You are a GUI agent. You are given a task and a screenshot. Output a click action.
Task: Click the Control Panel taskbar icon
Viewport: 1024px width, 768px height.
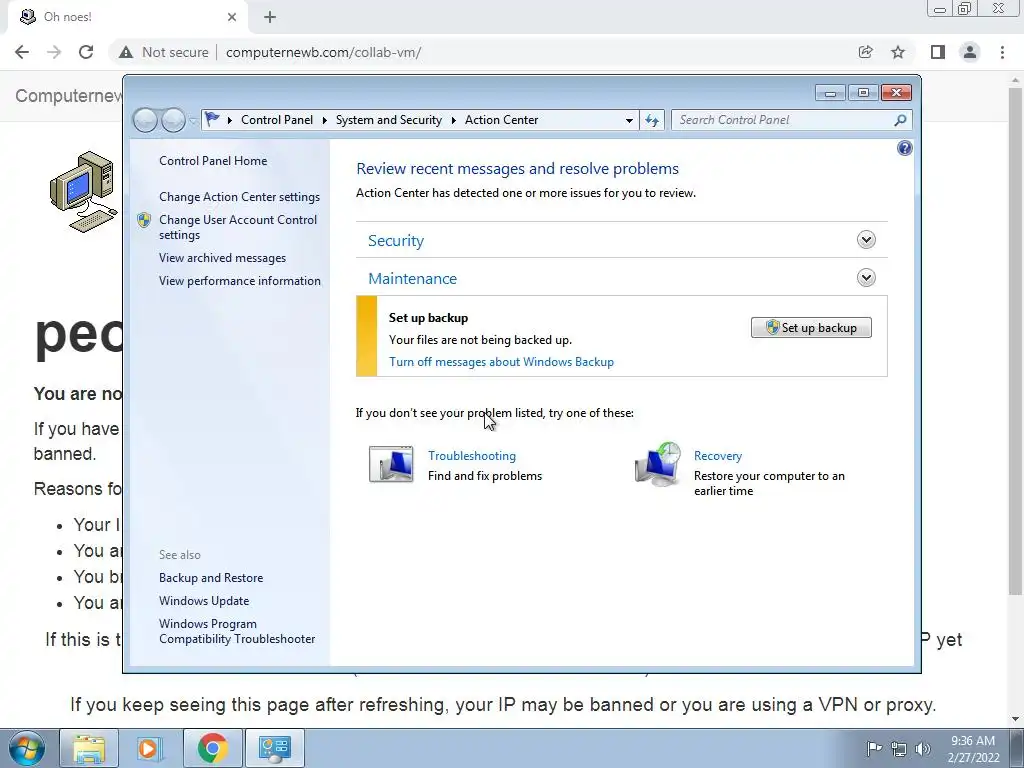pos(274,748)
